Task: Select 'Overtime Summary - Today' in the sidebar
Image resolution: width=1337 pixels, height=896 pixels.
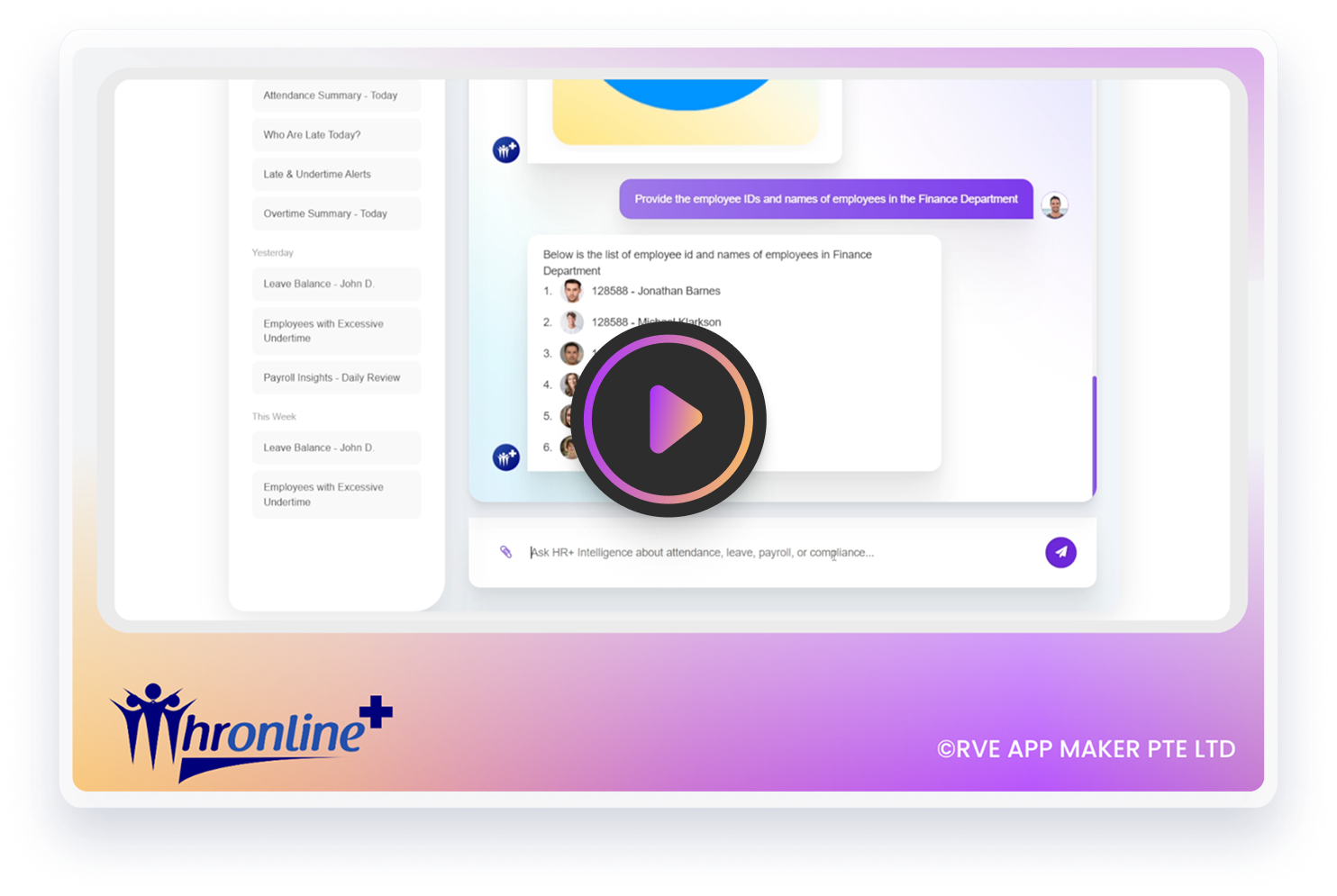Action: pyautogui.click(x=336, y=213)
